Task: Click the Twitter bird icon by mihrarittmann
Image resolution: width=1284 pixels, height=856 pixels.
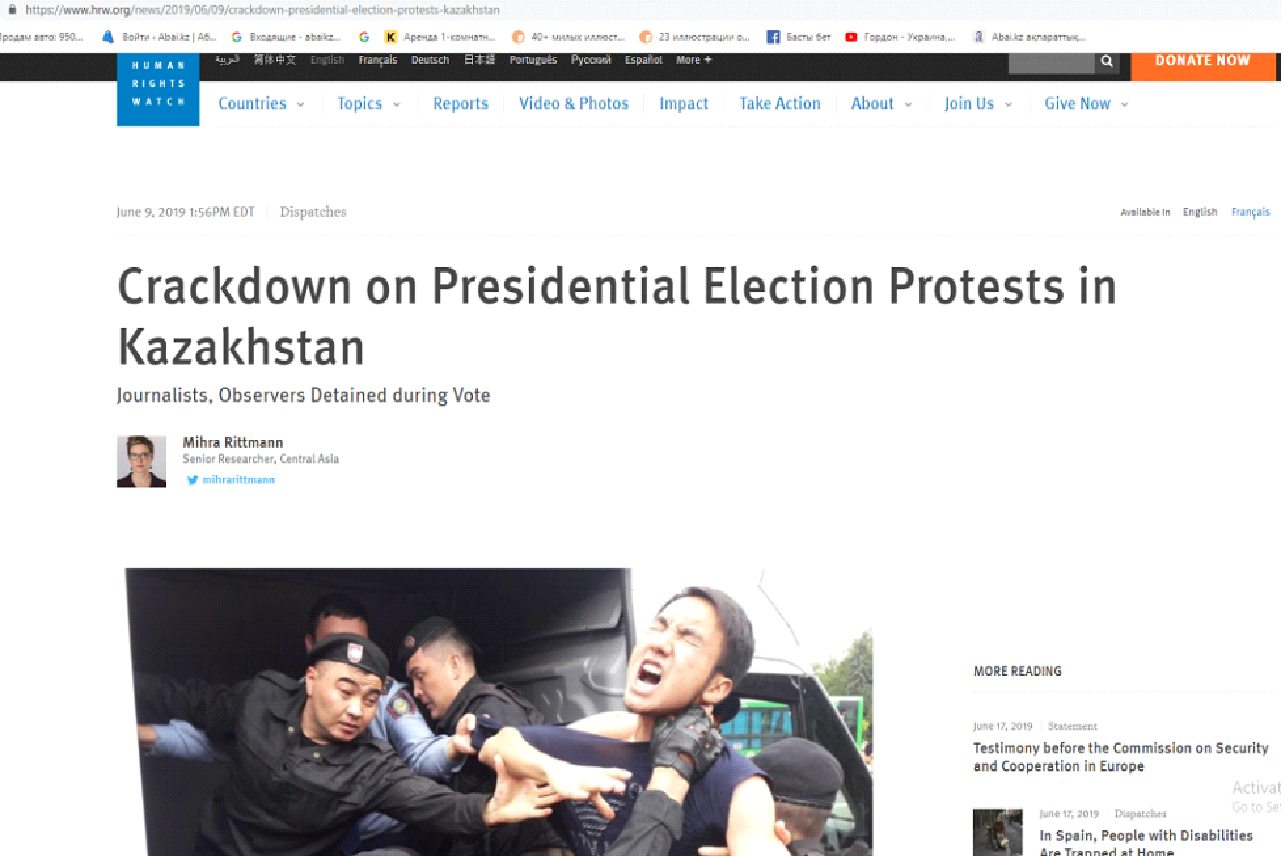Action: pyautogui.click(x=192, y=480)
